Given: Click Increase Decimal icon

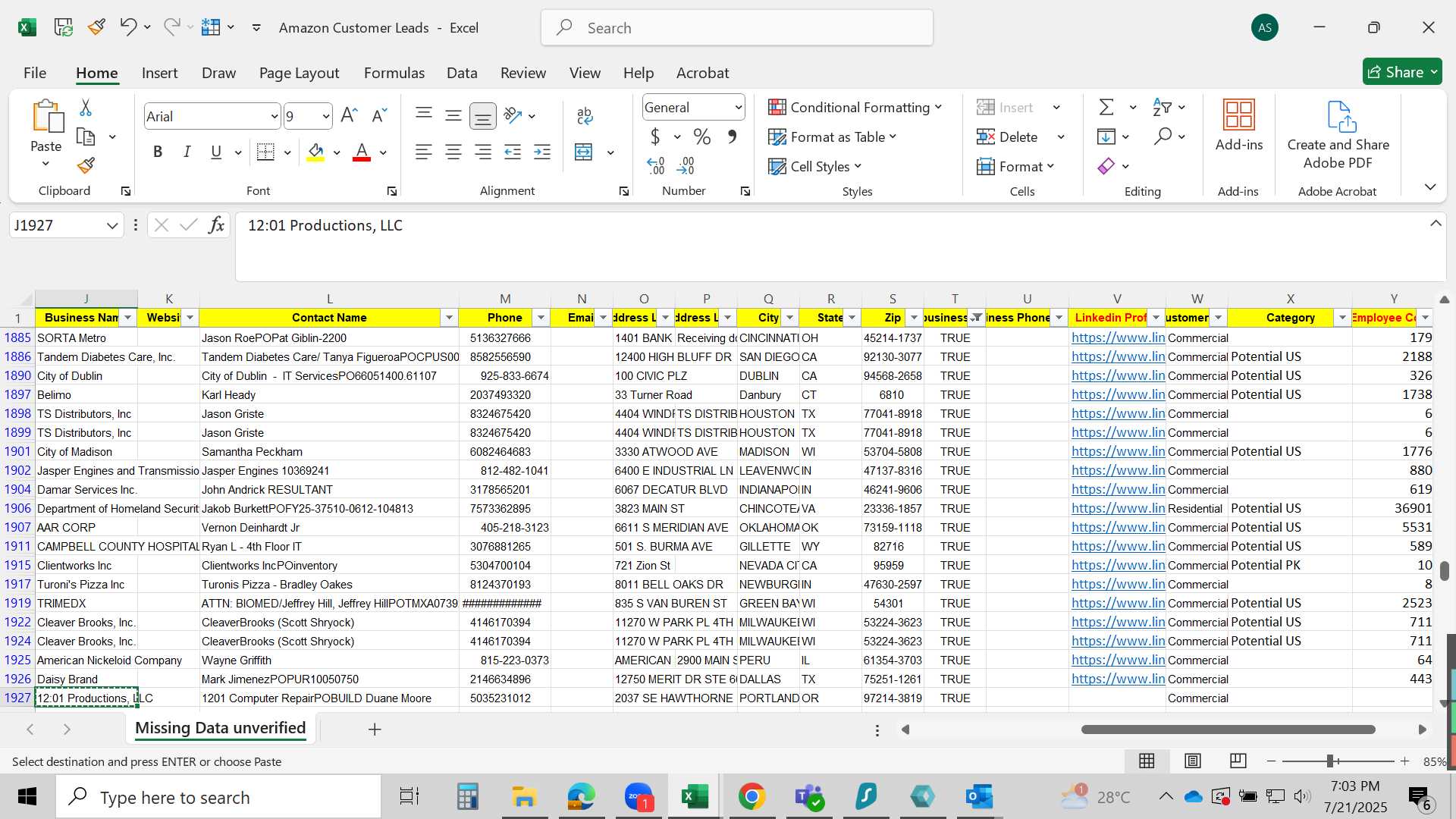Looking at the screenshot, I should [656, 165].
